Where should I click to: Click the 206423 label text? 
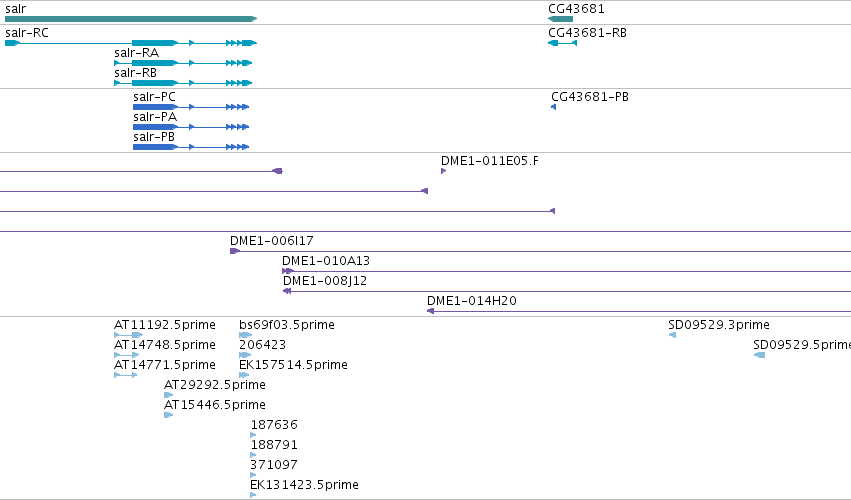pyautogui.click(x=262, y=345)
